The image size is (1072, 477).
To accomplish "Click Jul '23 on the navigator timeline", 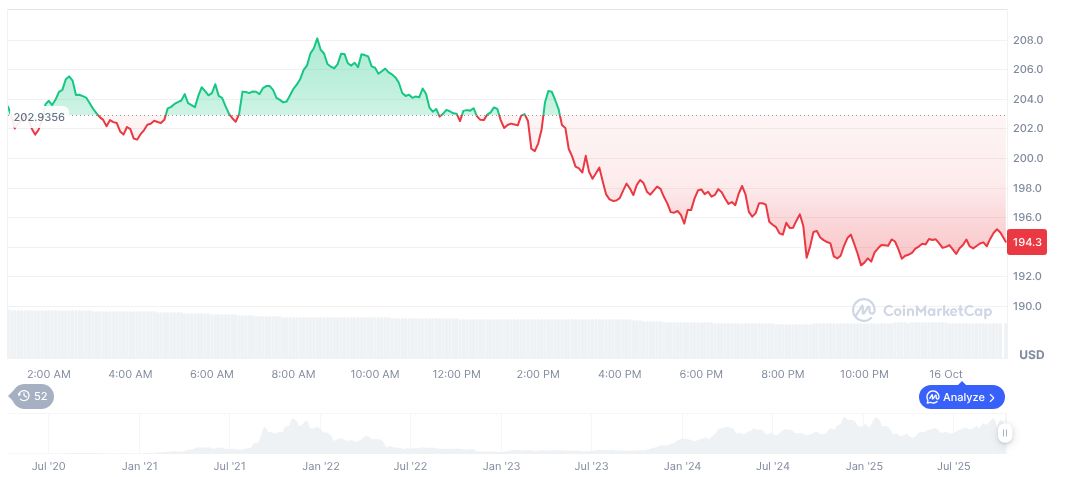I will tap(592, 466).
